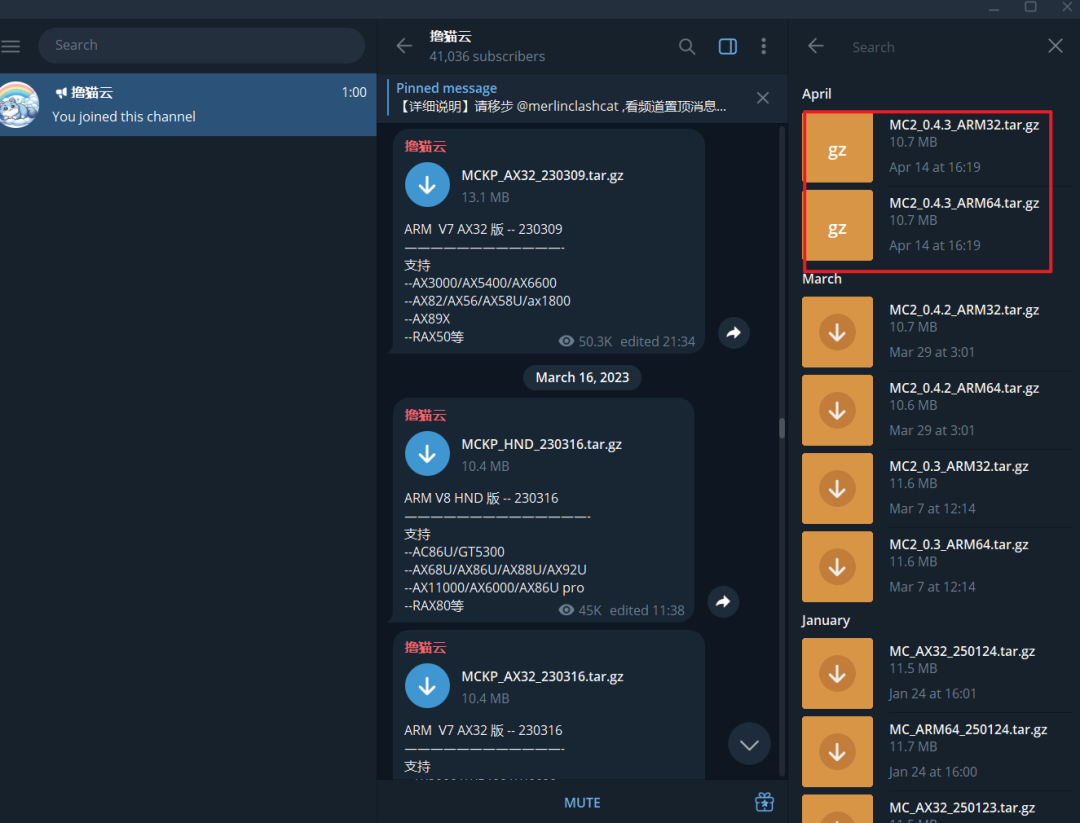The height and width of the screenshot is (823, 1080).
Task: Download MC2_0.4.2_ARM64.tar.gz file
Action: click(x=837, y=410)
